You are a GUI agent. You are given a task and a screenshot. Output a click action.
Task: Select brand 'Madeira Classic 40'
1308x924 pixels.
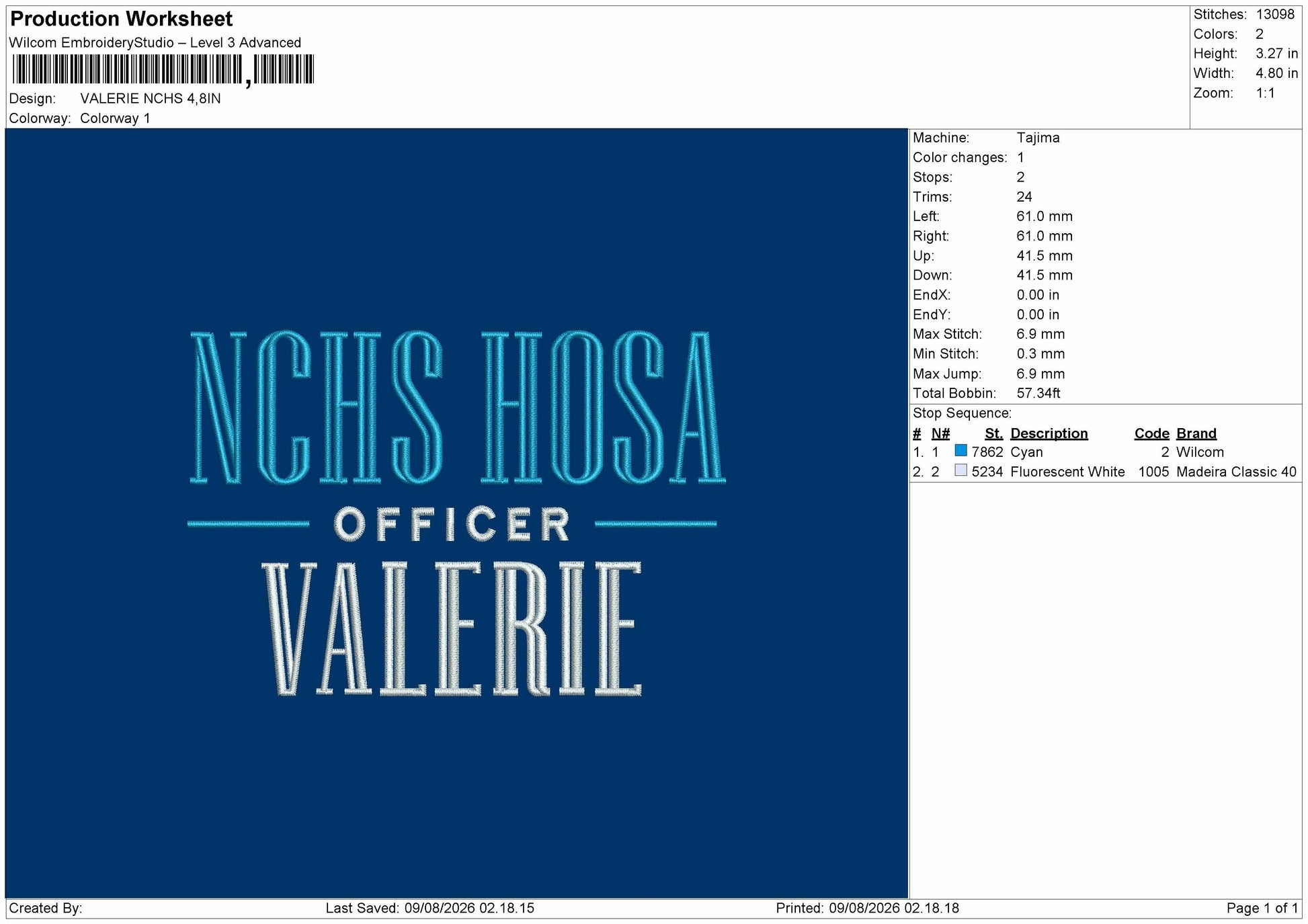tap(1236, 472)
